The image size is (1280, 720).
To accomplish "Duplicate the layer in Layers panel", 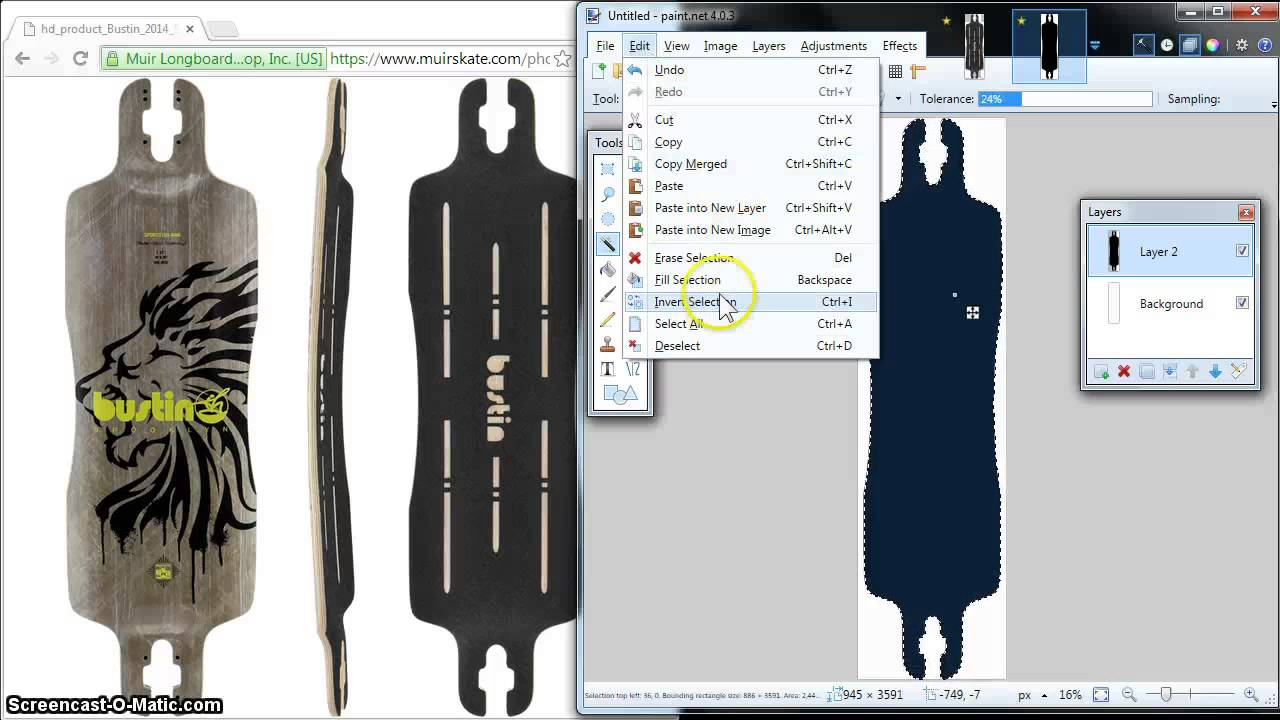I will 1147,371.
